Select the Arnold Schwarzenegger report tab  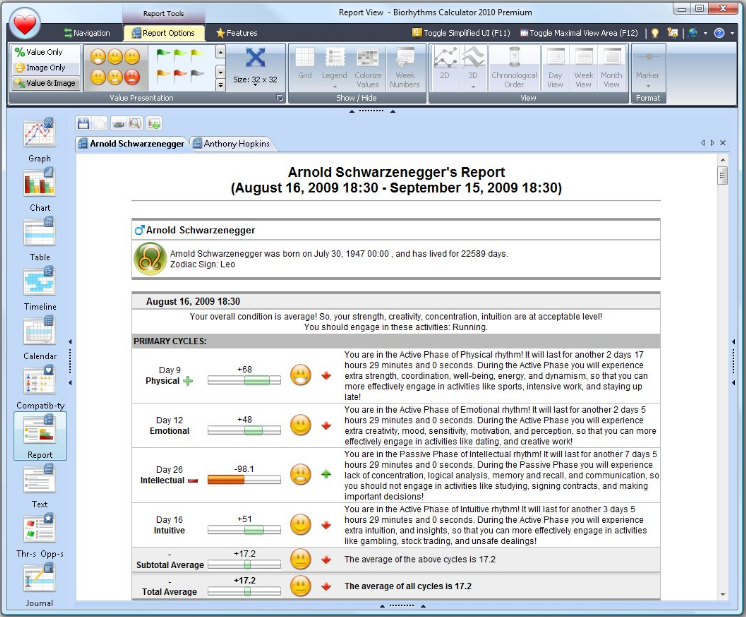click(131, 144)
